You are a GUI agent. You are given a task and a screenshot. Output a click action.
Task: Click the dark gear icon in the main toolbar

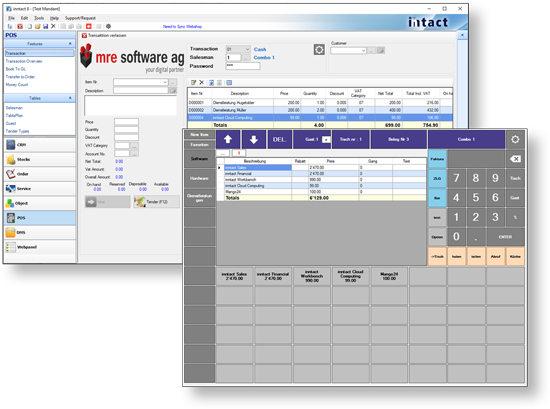(109, 26)
